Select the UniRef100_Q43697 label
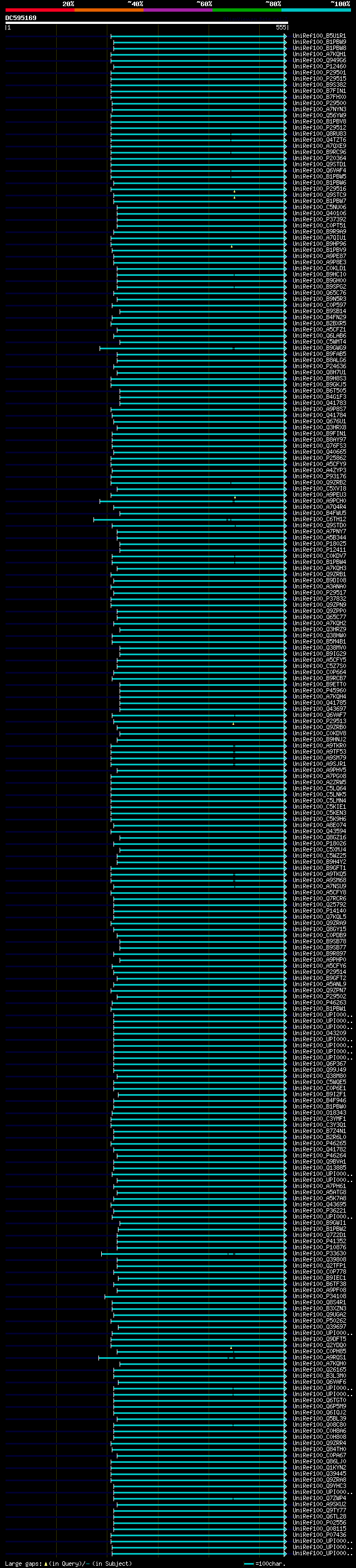Screen dimensions: 356x1568 tap(319, 709)
